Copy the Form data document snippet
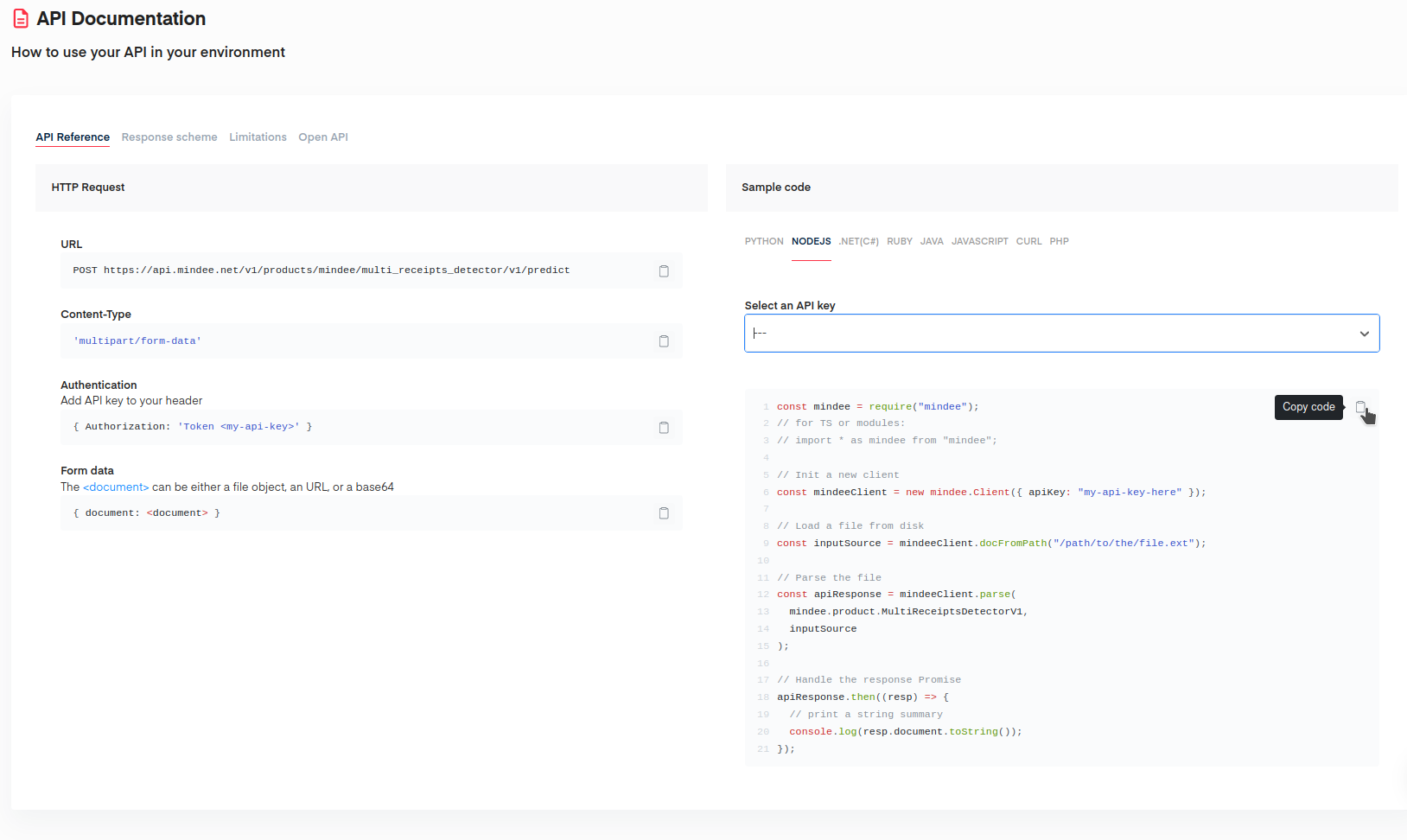The image size is (1407, 840). (664, 513)
